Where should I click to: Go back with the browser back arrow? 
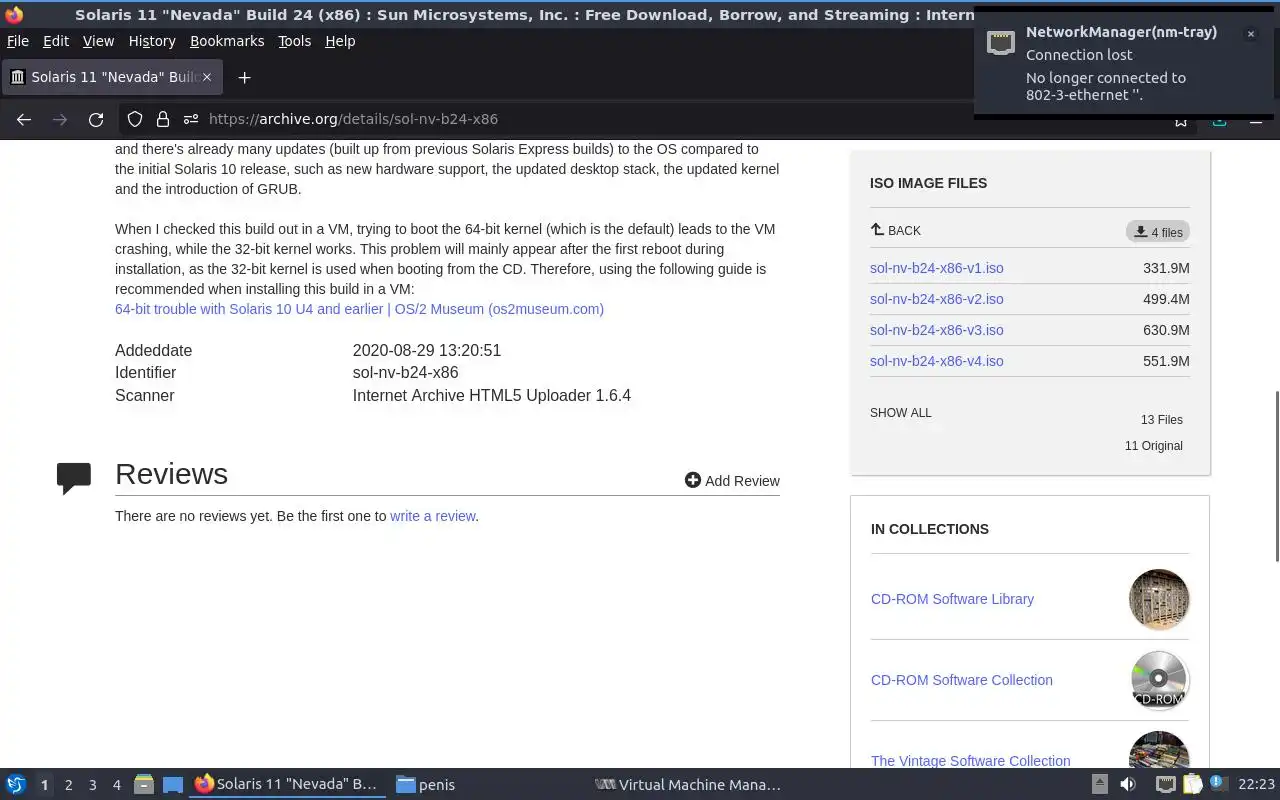coord(24,119)
